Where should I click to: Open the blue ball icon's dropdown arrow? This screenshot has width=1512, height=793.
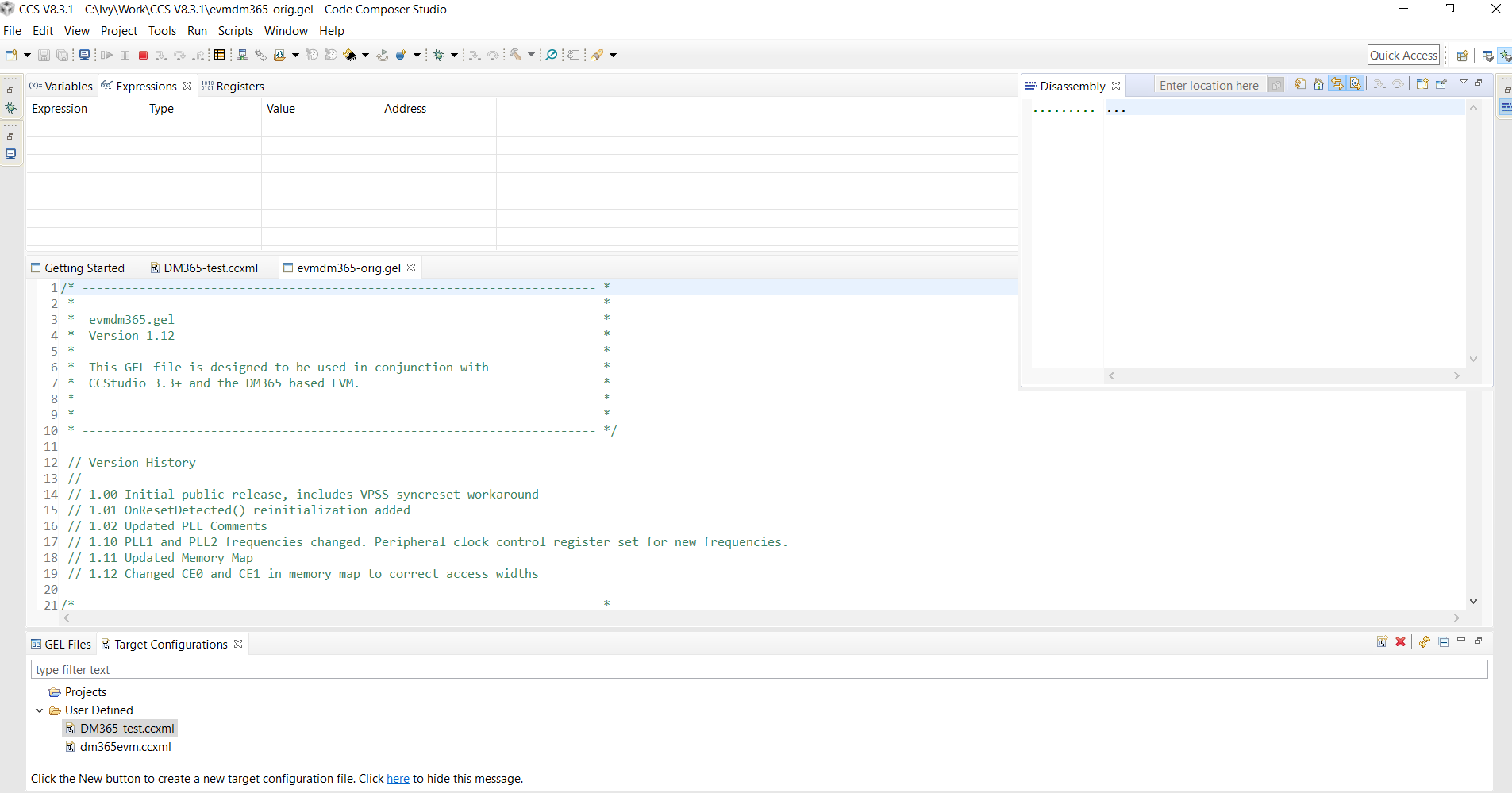click(x=417, y=55)
